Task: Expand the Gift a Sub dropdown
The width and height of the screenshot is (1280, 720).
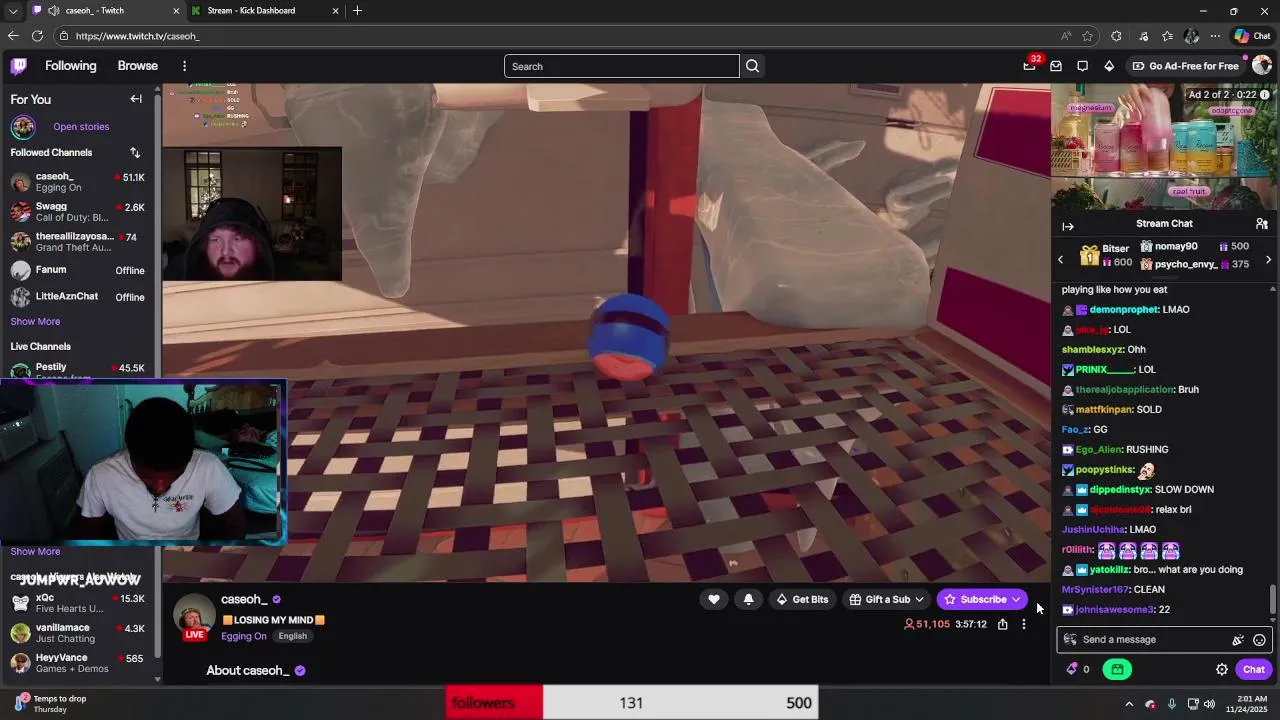Action: coord(886,600)
